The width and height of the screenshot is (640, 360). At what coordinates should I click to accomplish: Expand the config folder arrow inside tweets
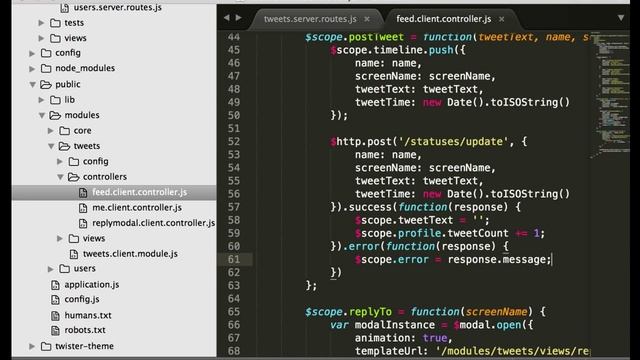pos(60,162)
